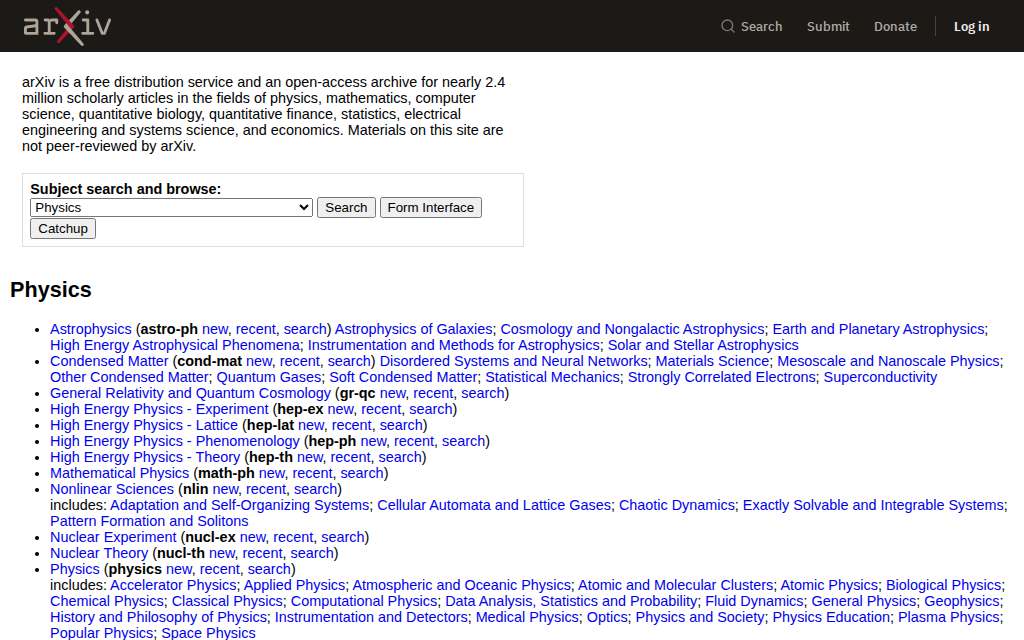Open astro-ph search link
This screenshot has height=640, width=1024.
[305, 329]
